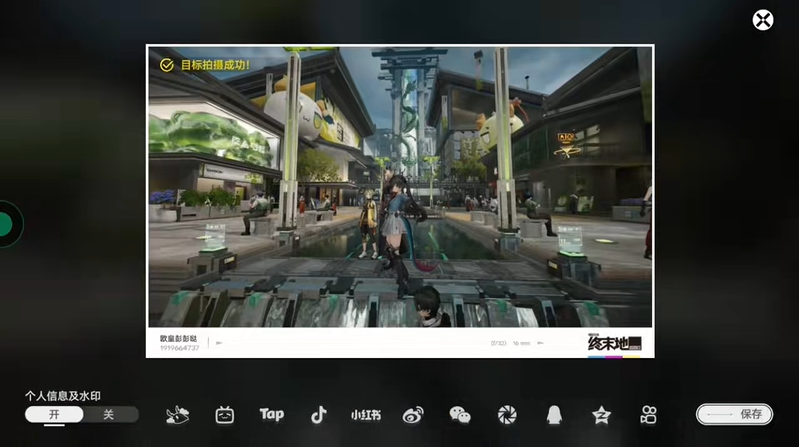799x447 pixels.
Task: Click the UID 1919664737
Action: 179,348
